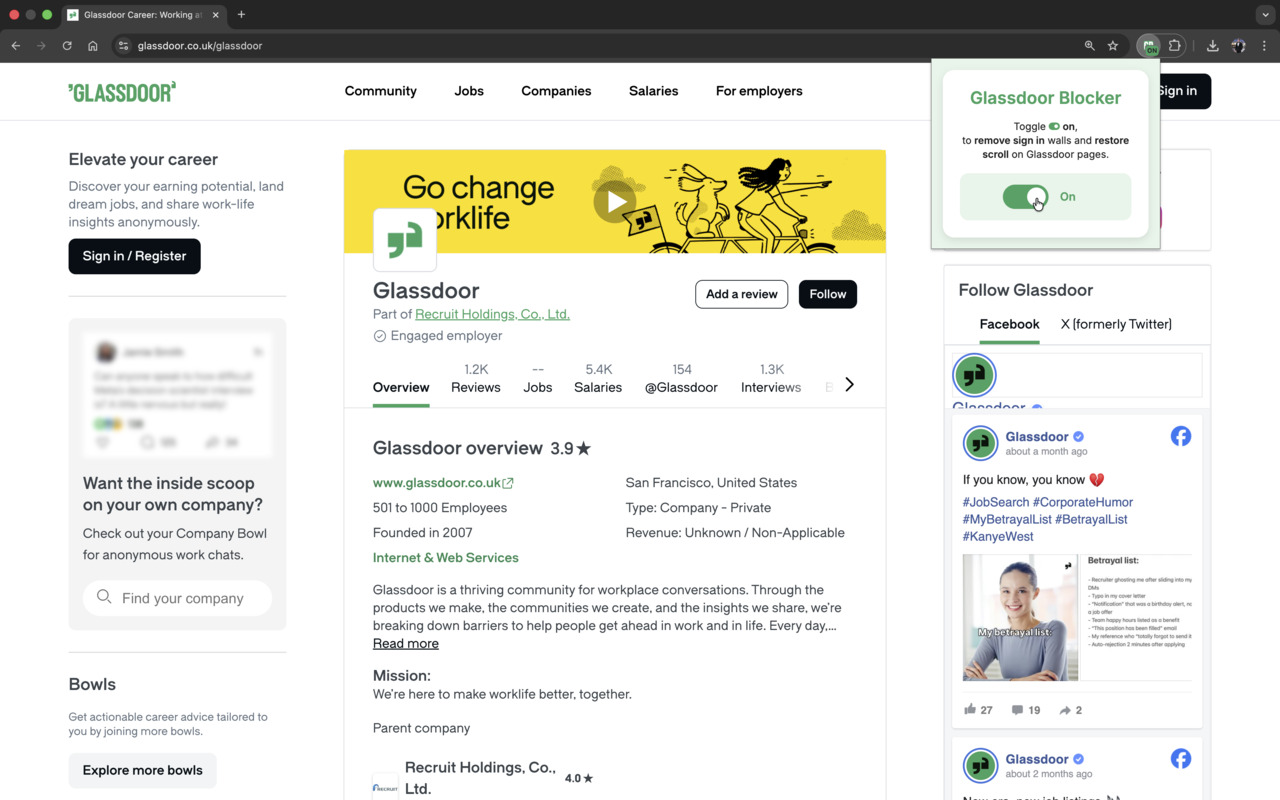Open the Chrome three-dot menu
1280x800 pixels.
point(1264,46)
